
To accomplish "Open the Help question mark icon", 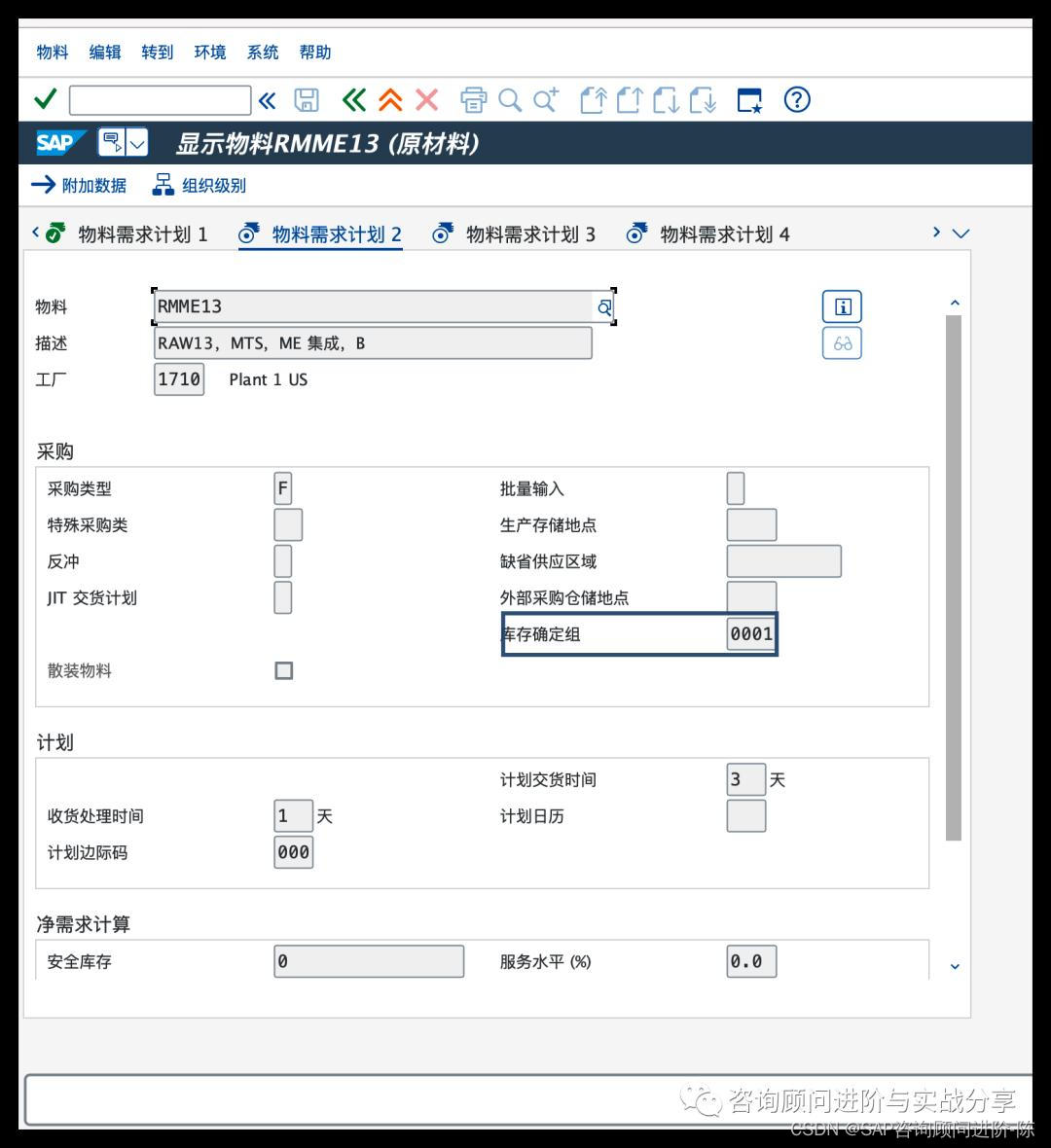I will coord(797,99).
